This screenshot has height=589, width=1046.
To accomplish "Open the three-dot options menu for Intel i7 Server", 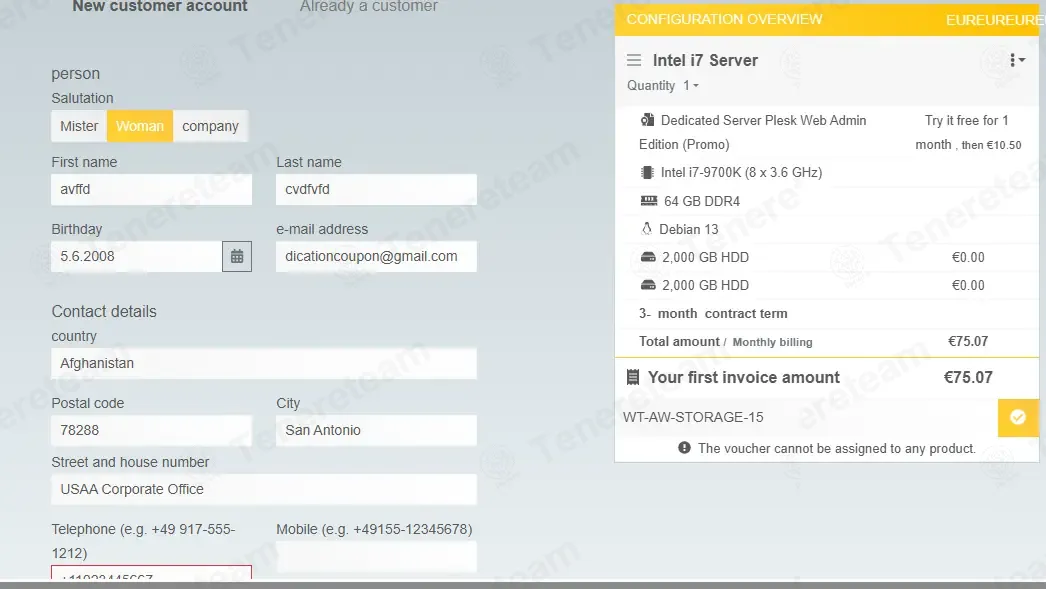I will tap(1017, 60).
